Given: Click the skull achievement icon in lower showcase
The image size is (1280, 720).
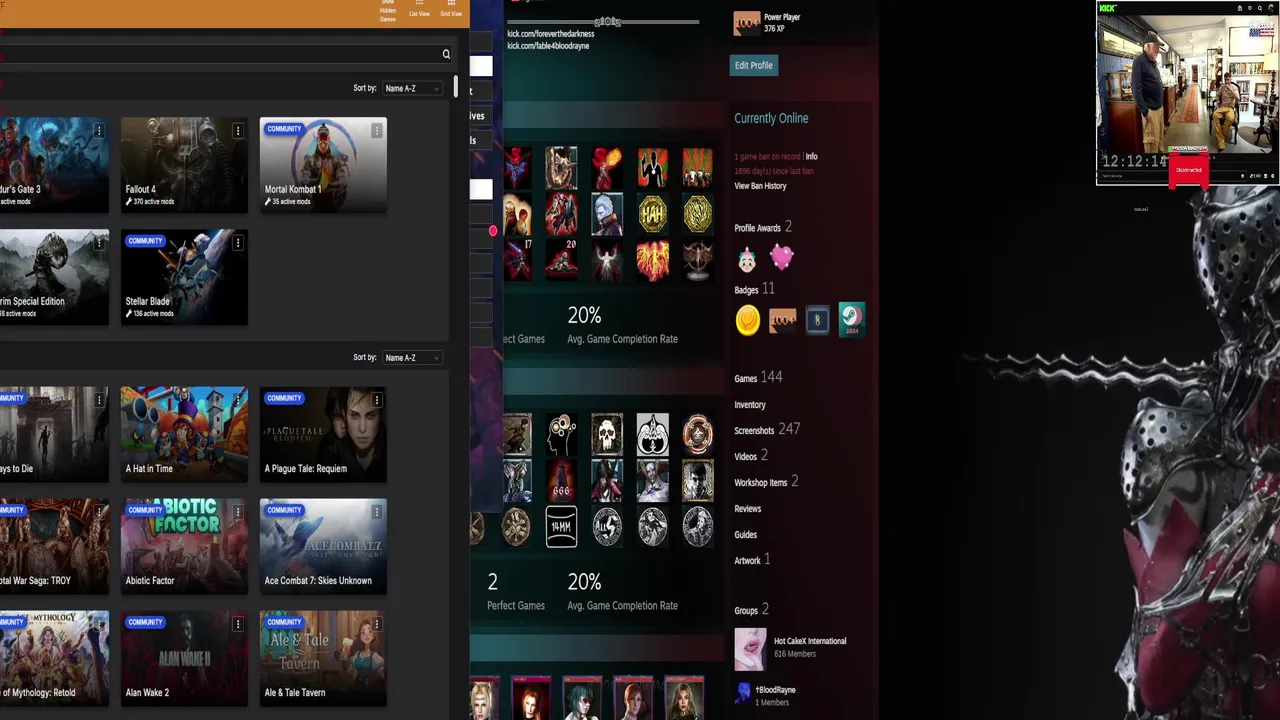Looking at the screenshot, I should coord(607,435).
